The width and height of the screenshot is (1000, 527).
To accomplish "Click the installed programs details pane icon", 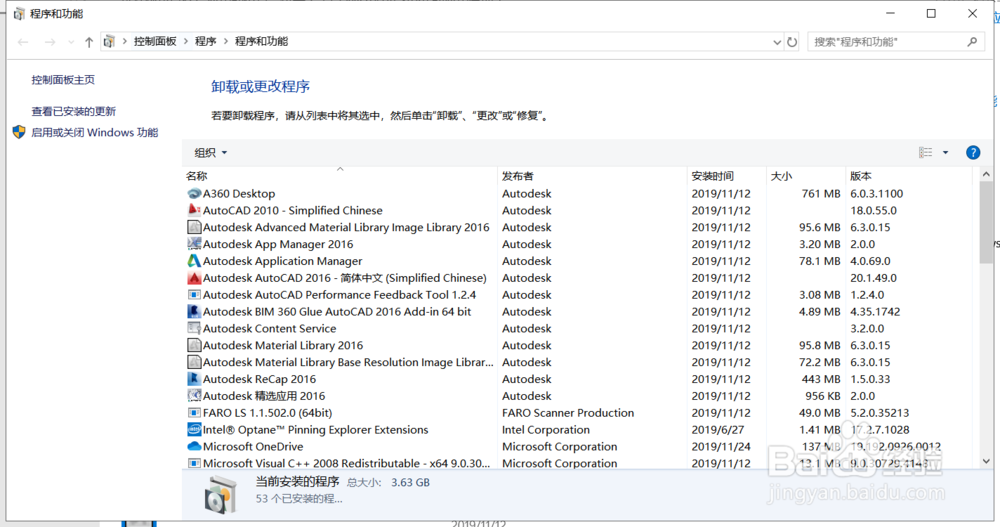I will [221, 494].
